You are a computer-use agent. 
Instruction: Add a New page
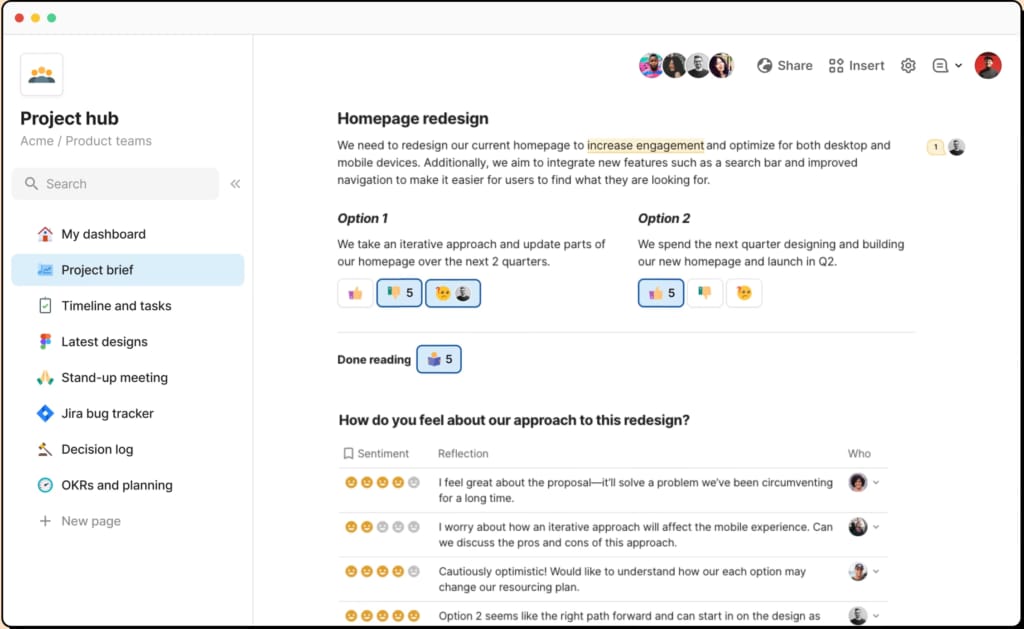(90, 521)
